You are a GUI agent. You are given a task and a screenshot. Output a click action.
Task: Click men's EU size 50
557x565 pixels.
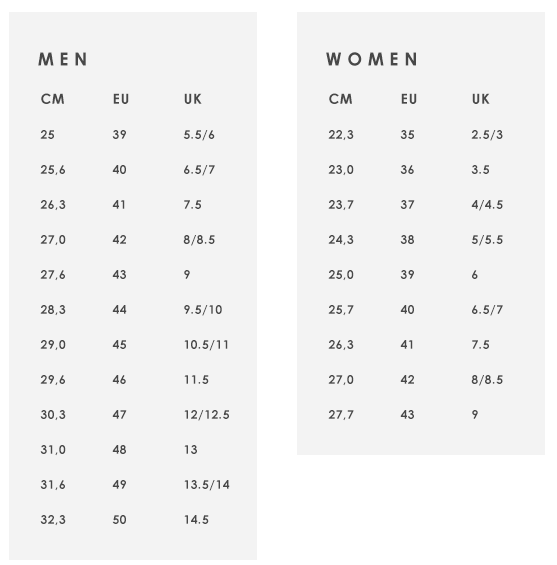click(x=119, y=520)
